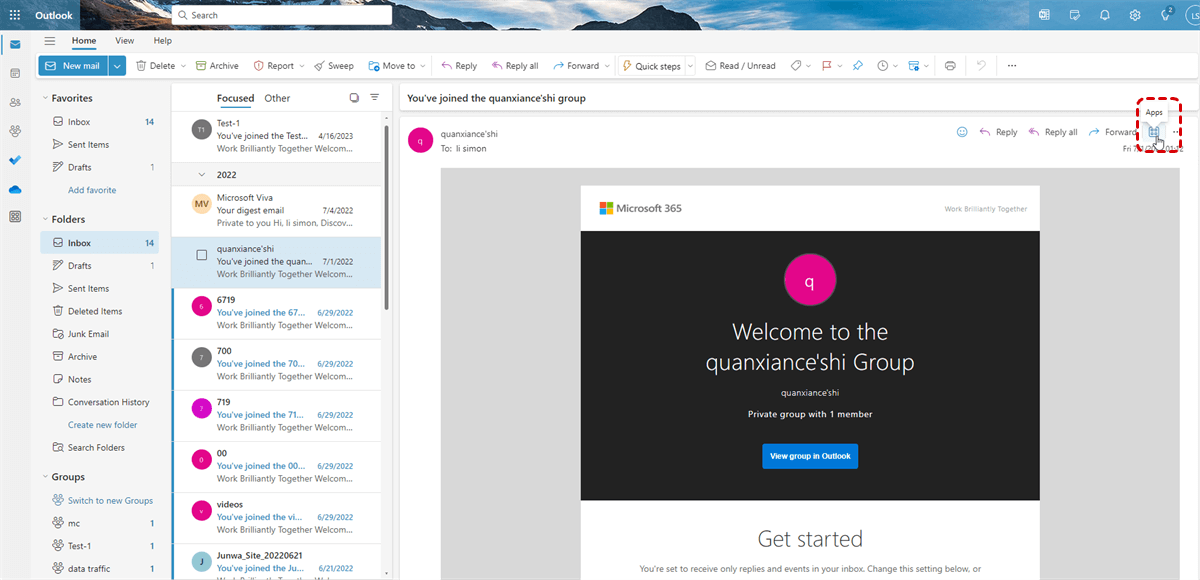The height and width of the screenshot is (580, 1200).
Task: Tick the quanxiance'shi message checkbox
Action: 201,255
